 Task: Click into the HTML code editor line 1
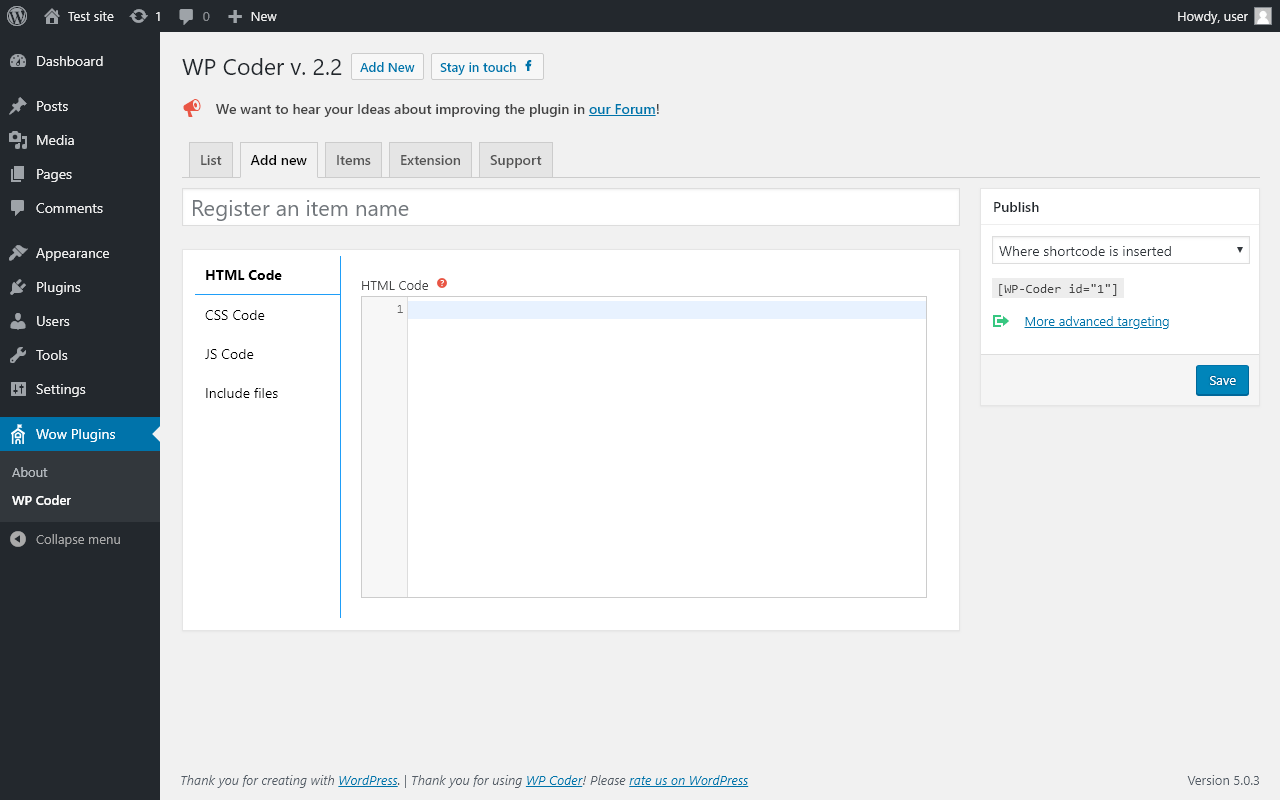pos(666,310)
